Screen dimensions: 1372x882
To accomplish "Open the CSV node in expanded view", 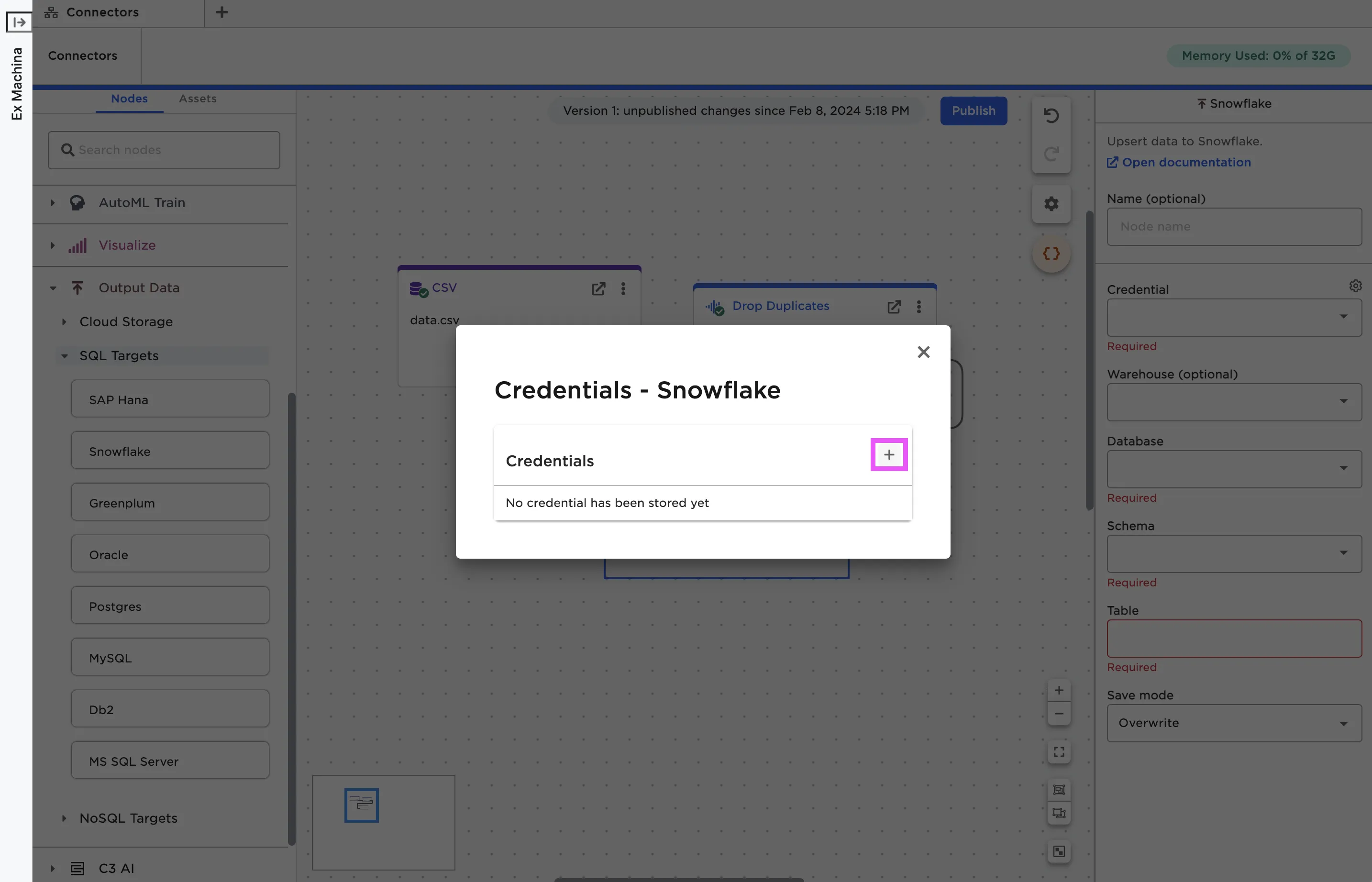I will tap(598, 288).
